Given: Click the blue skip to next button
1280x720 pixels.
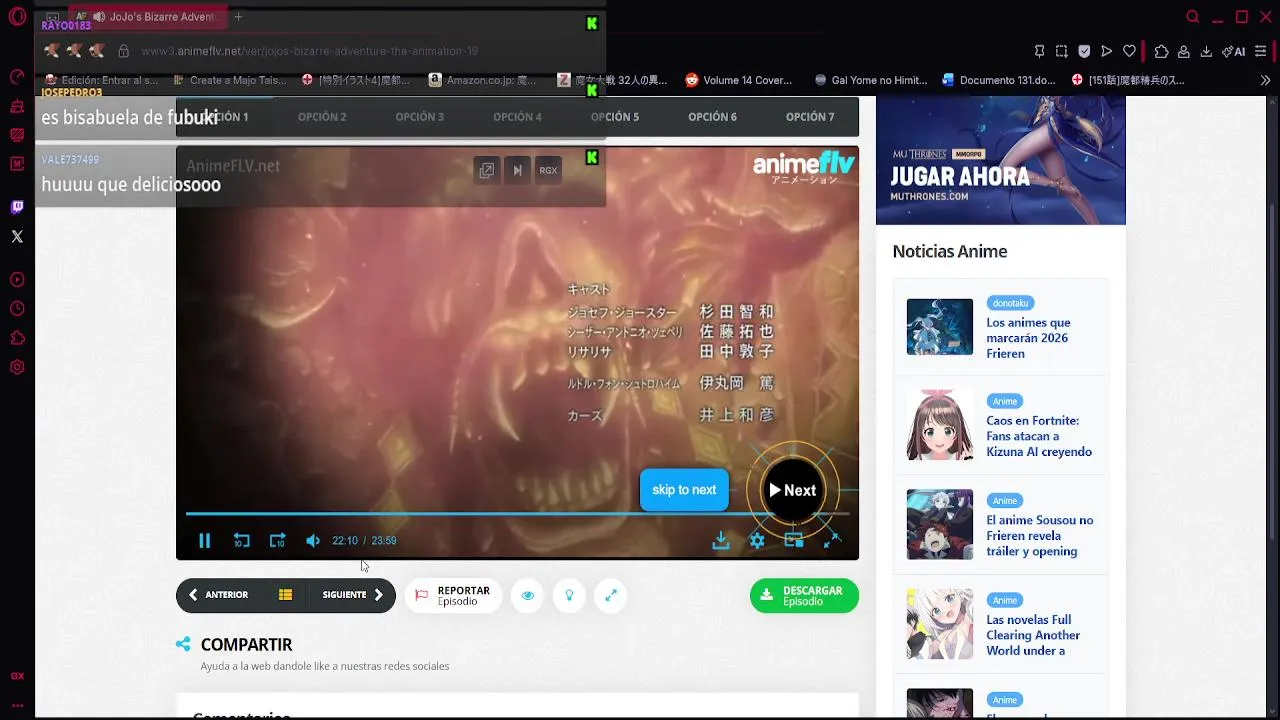Looking at the screenshot, I should click(684, 490).
